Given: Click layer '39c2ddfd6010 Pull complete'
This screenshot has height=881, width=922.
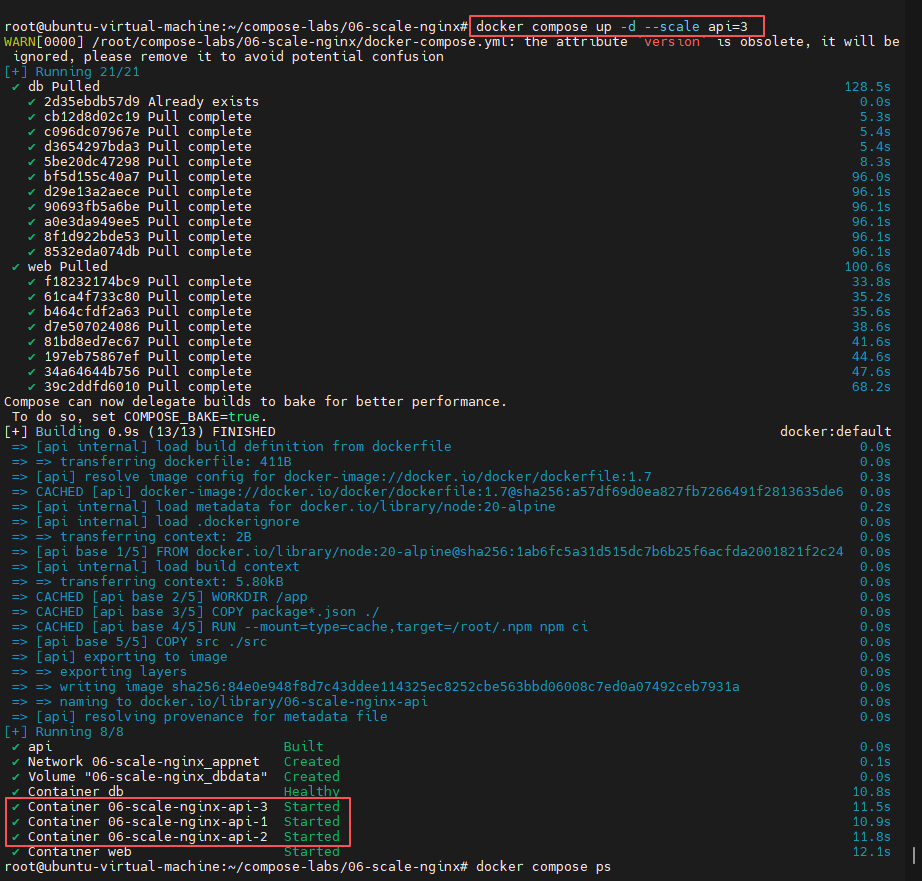Looking at the screenshot, I should pos(148,386).
